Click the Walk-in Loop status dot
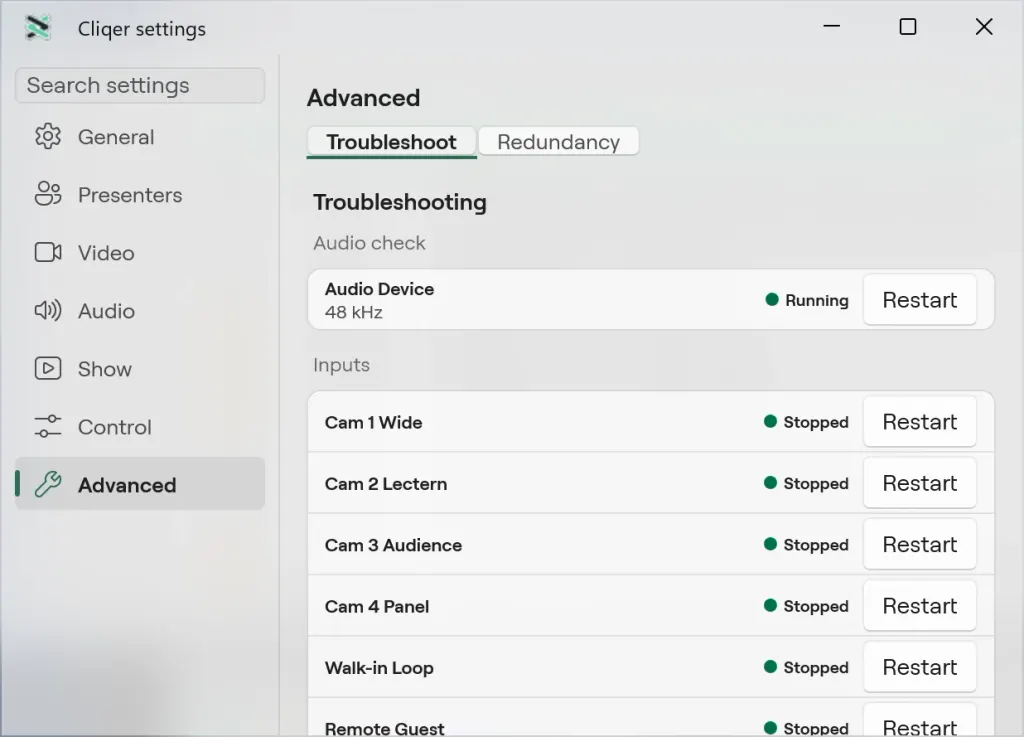This screenshot has width=1024, height=737. pos(771,667)
